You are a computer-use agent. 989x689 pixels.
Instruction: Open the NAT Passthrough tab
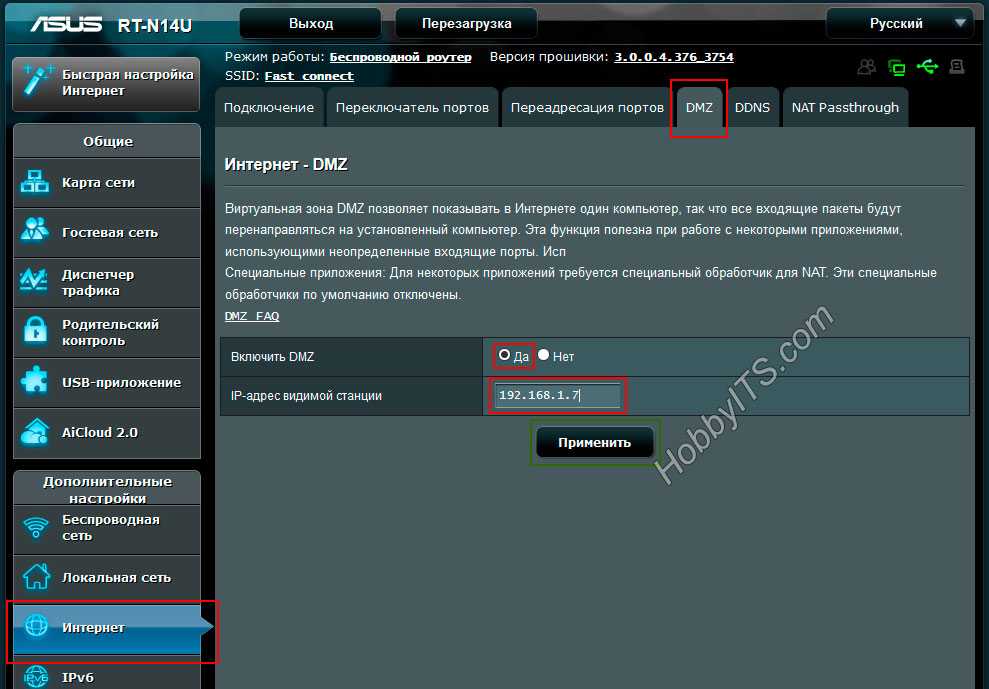click(845, 108)
